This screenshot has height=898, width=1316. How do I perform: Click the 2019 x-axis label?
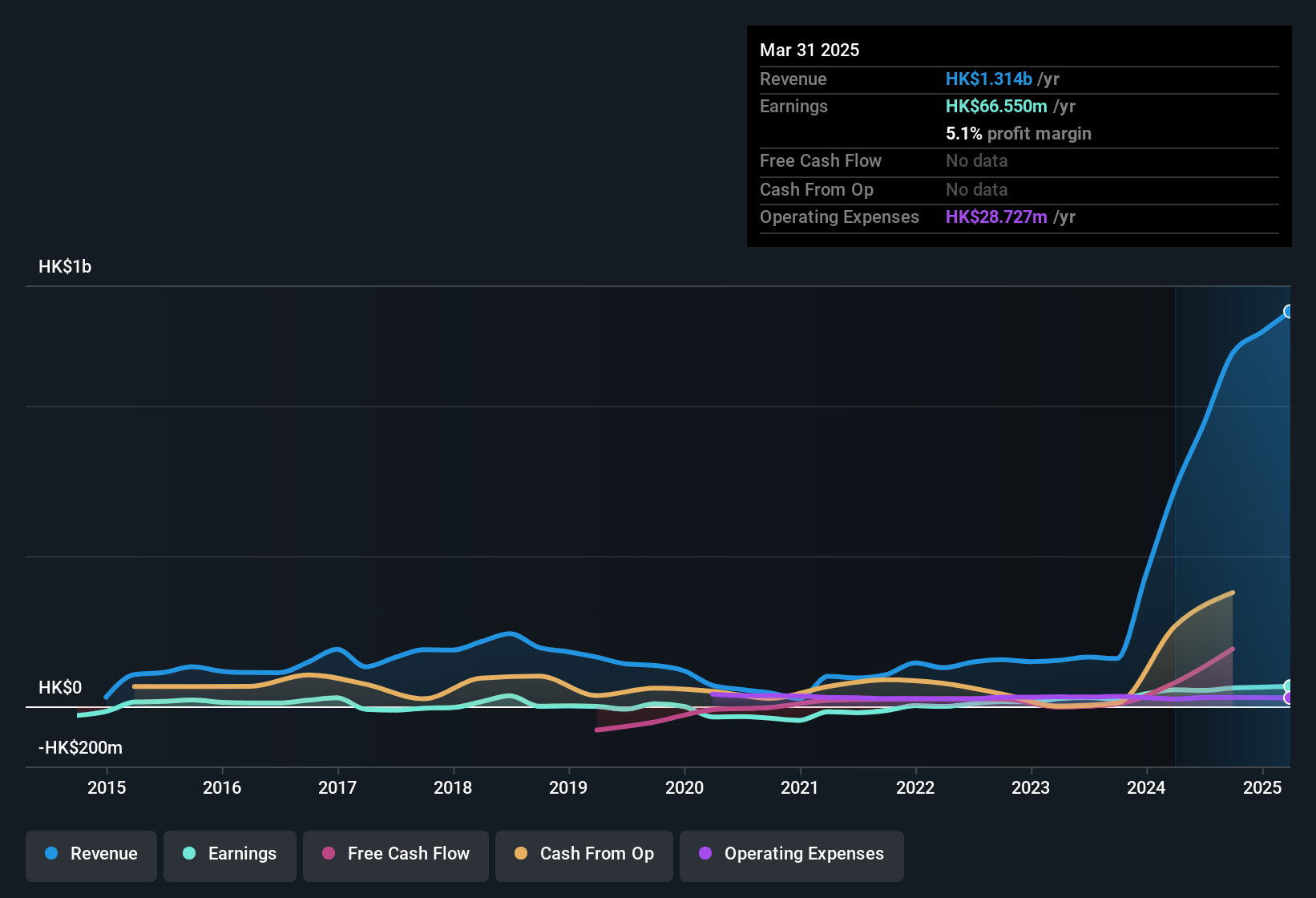coord(568,788)
